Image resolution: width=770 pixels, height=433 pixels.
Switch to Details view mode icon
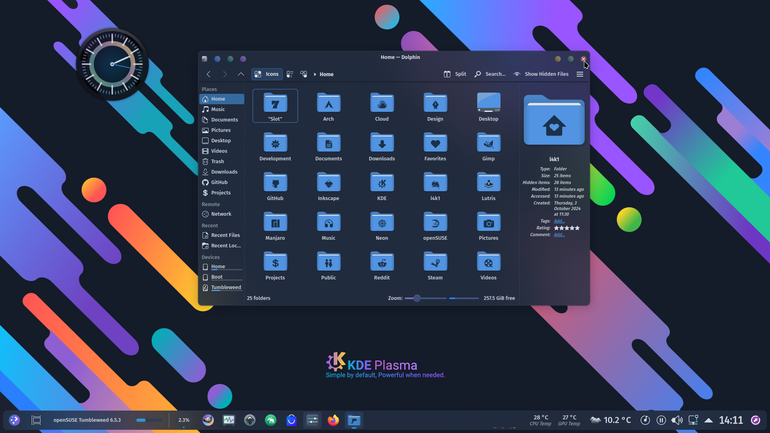[303, 74]
